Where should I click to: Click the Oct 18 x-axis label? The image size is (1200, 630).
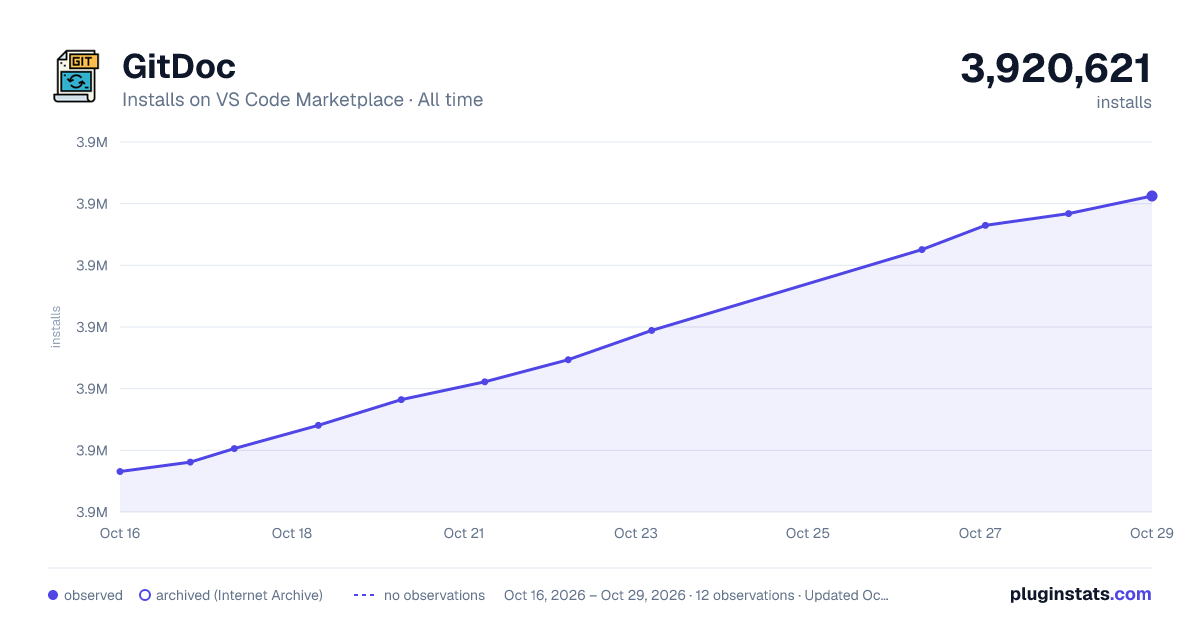tap(292, 533)
